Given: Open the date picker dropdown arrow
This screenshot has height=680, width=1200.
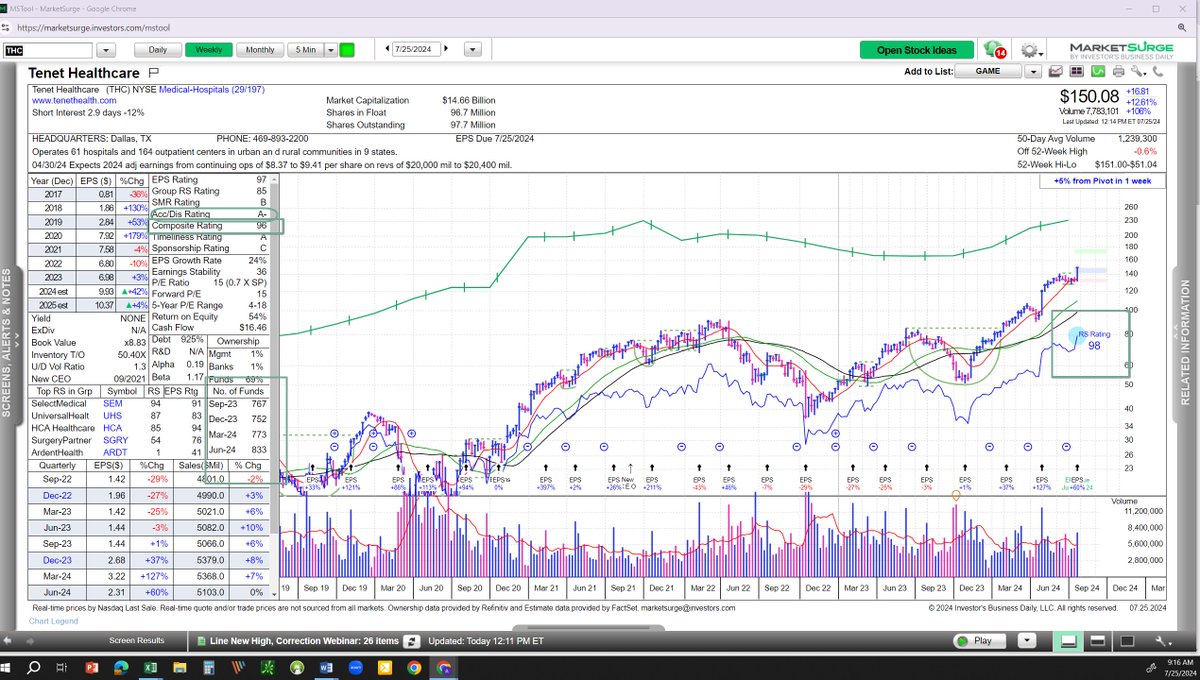Looking at the screenshot, I should pos(473,49).
